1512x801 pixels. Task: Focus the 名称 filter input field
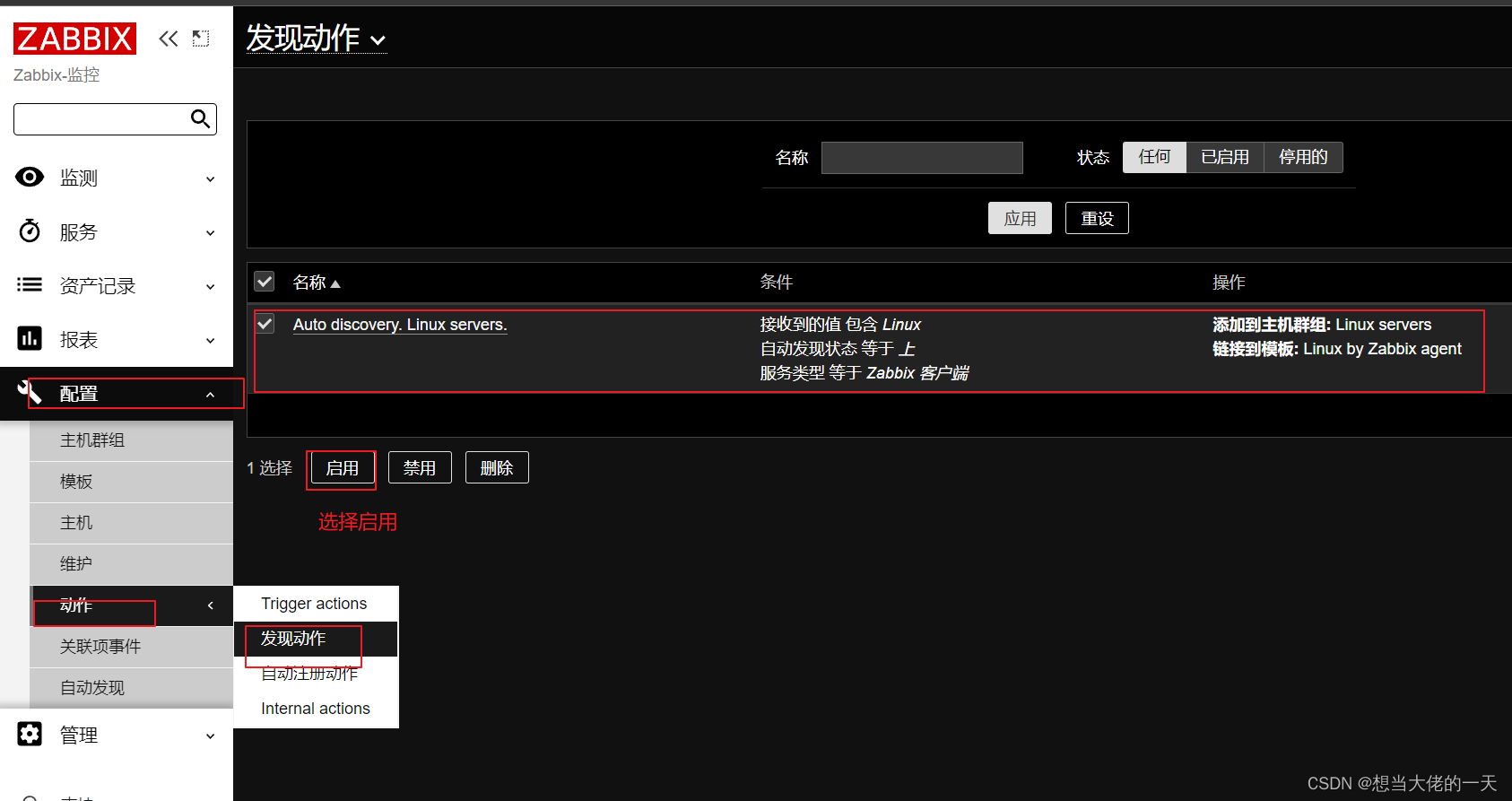(922, 157)
